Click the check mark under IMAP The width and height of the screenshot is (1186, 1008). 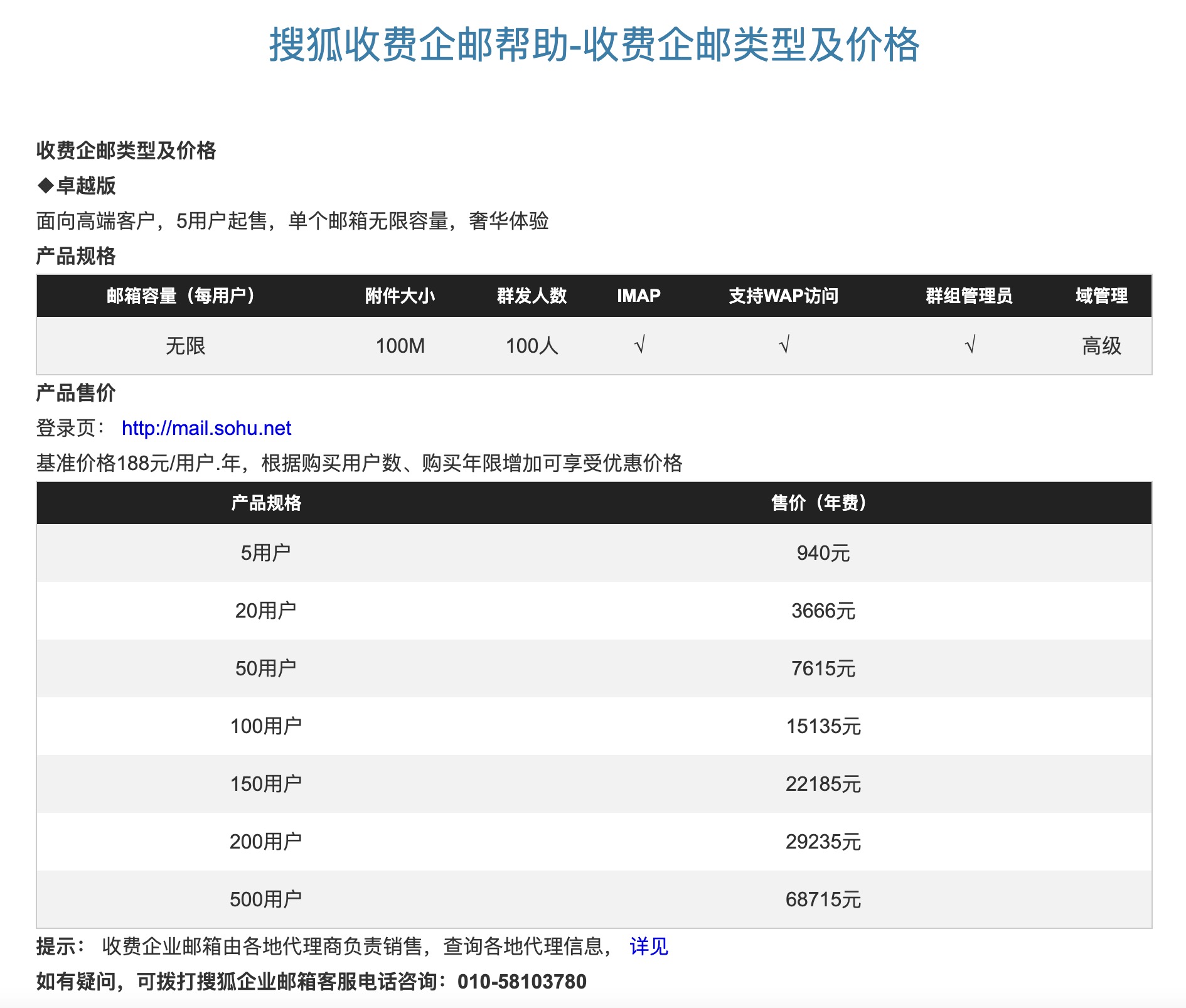click(x=639, y=345)
